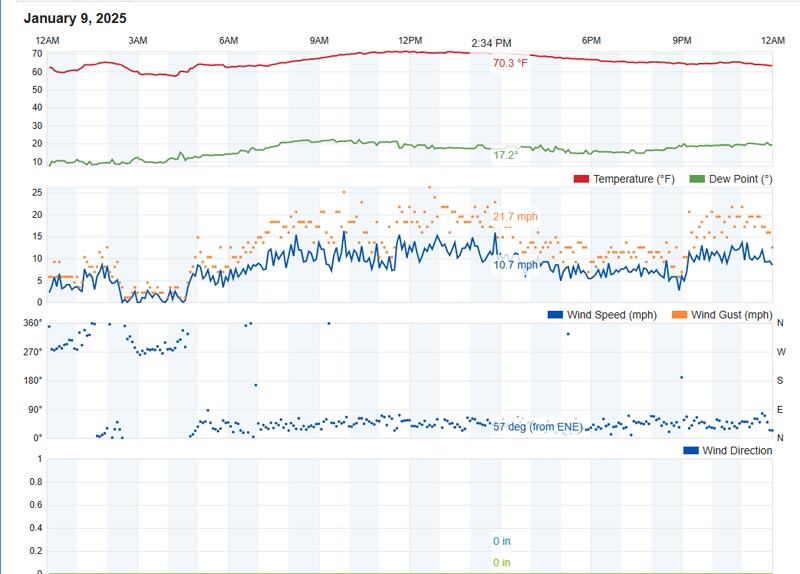The height and width of the screenshot is (574, 800).
Task: Click the Wind Gust (mph) legend label
Action: (732, 315)
